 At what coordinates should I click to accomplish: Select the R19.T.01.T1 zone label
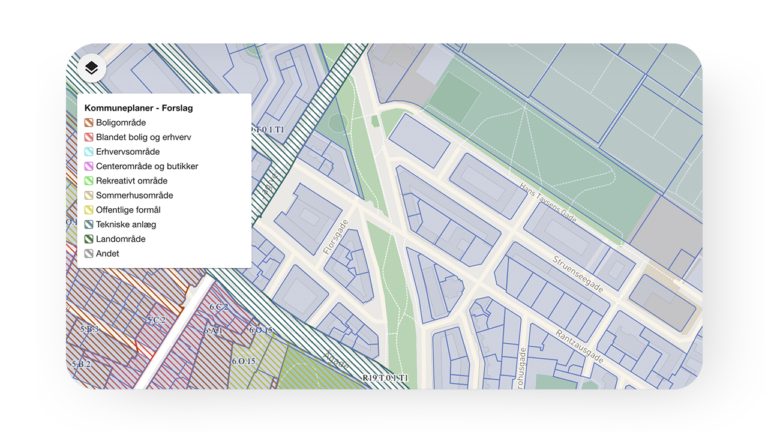[385, 378]
